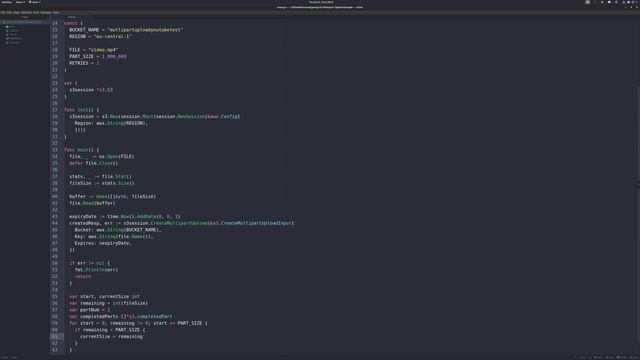The width and height of the screenshot is (640, 360).
Task: Open the View menu
Action: [x=16, y=12]
